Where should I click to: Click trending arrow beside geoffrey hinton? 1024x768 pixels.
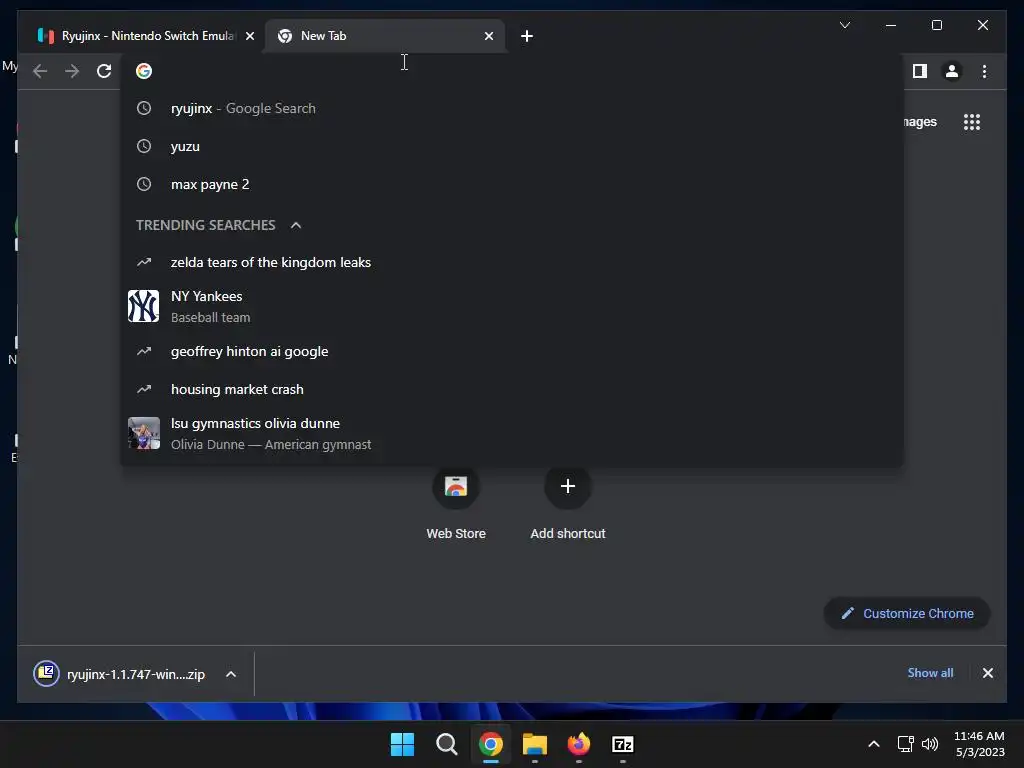[x=144, y=351]
